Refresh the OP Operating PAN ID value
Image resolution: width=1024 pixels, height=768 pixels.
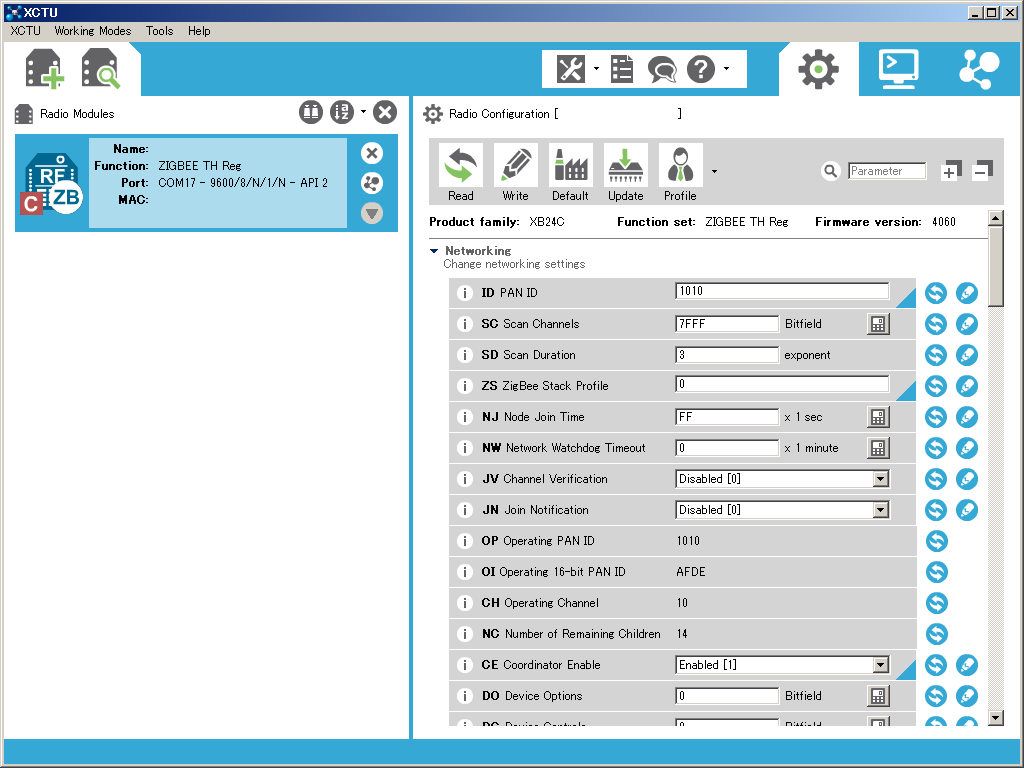tap(936, 541)
